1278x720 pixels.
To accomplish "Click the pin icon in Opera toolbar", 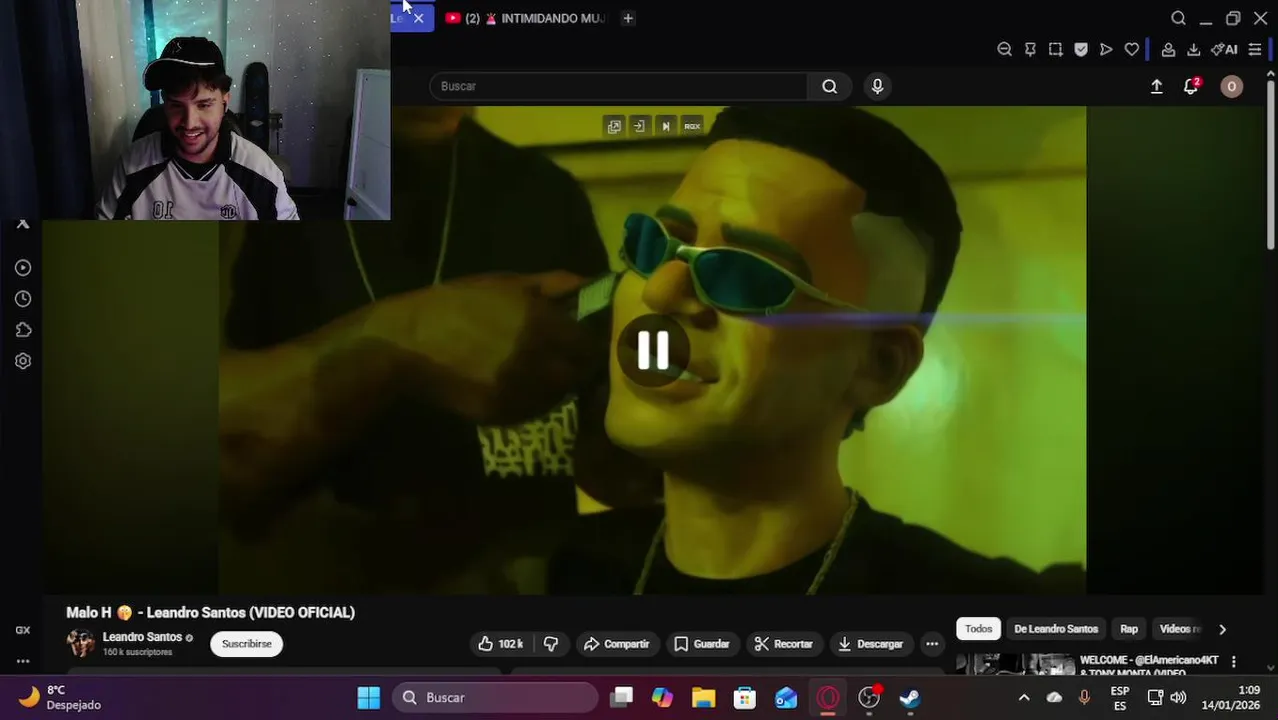I will (x=1030, y=49).
